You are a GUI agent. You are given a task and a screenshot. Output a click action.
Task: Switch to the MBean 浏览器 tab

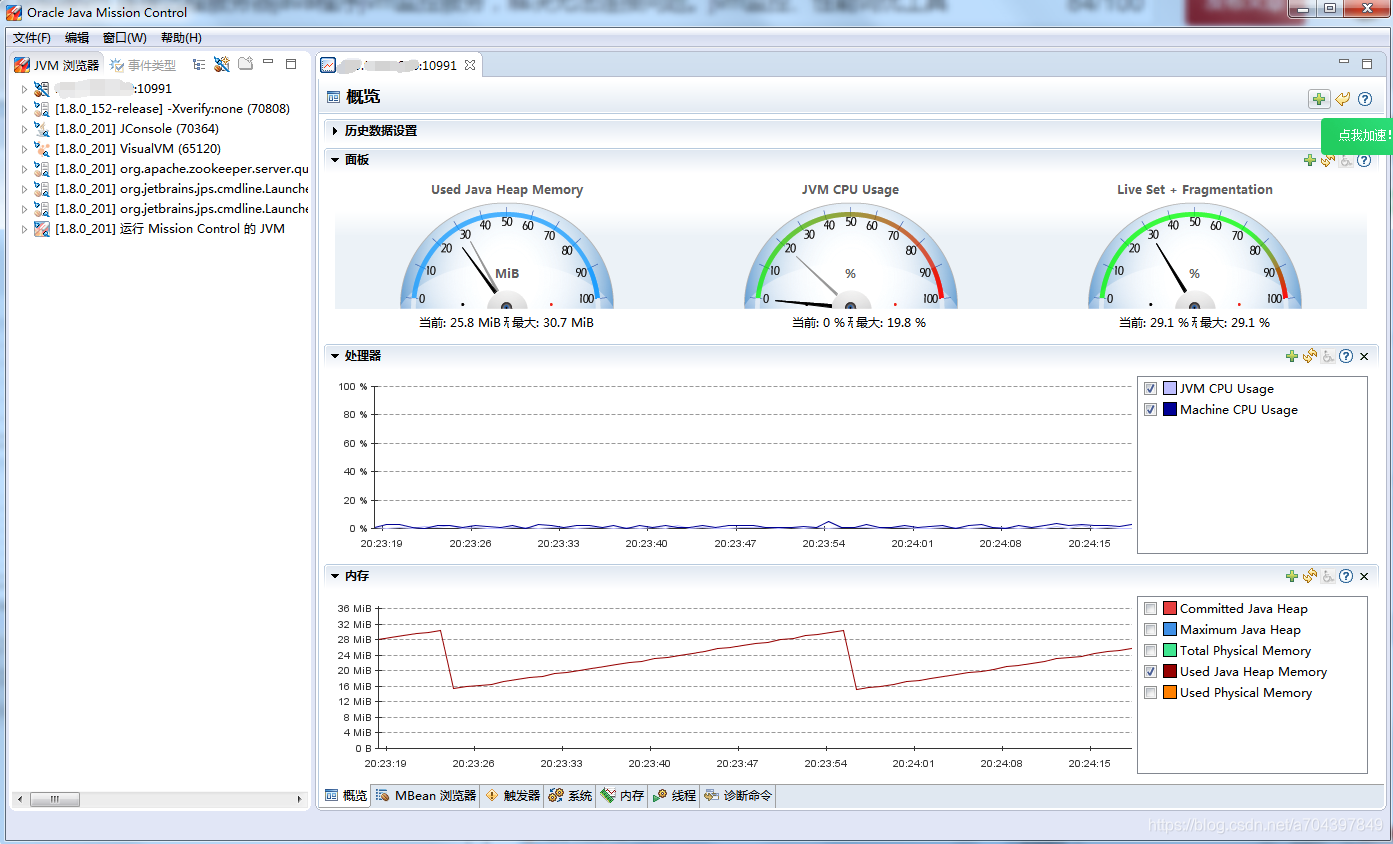[426, 796]
